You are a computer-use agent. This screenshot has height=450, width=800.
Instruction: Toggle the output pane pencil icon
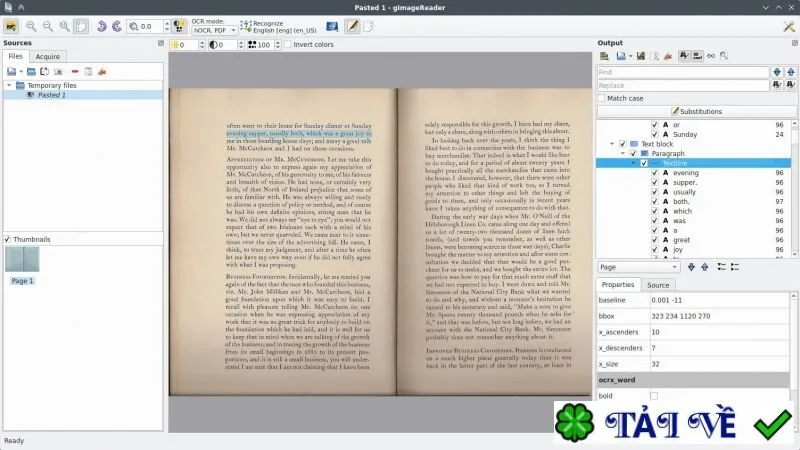click(353, 26)
